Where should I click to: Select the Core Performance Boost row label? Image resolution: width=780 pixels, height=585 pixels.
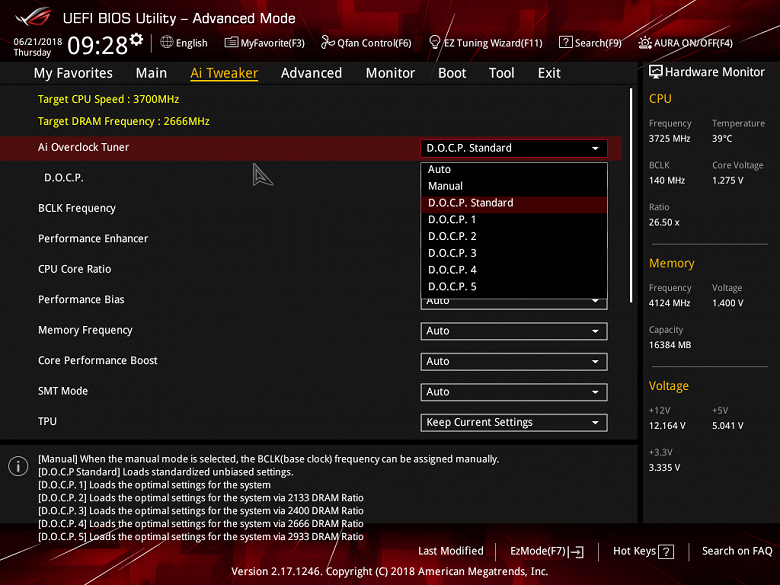pos(98,361)
